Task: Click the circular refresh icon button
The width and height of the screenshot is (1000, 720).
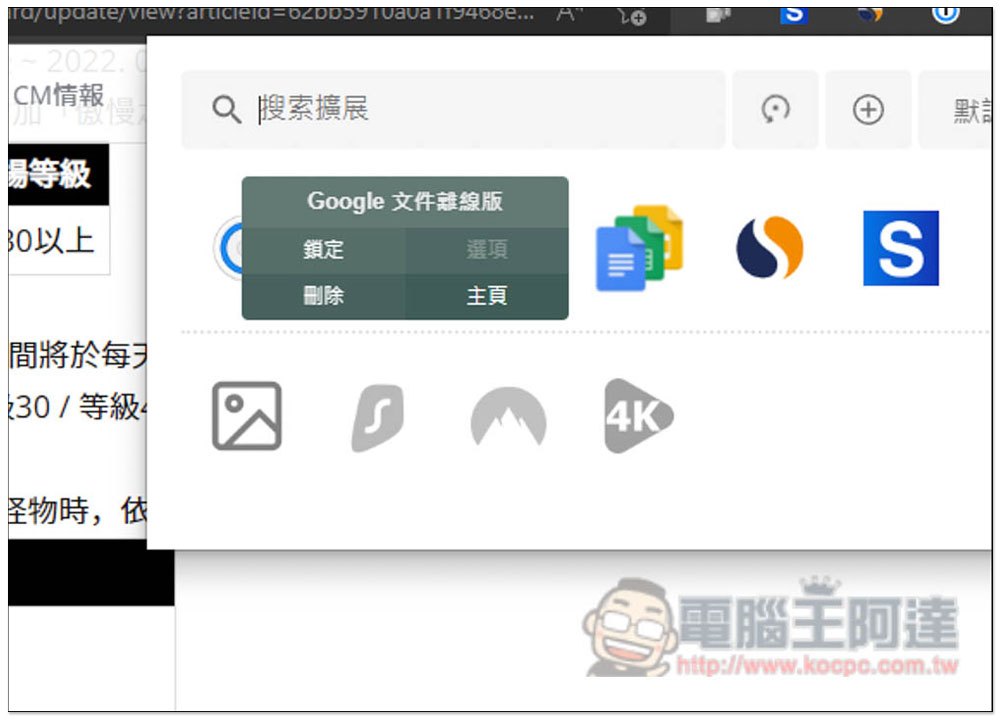Action: [775, 110]
